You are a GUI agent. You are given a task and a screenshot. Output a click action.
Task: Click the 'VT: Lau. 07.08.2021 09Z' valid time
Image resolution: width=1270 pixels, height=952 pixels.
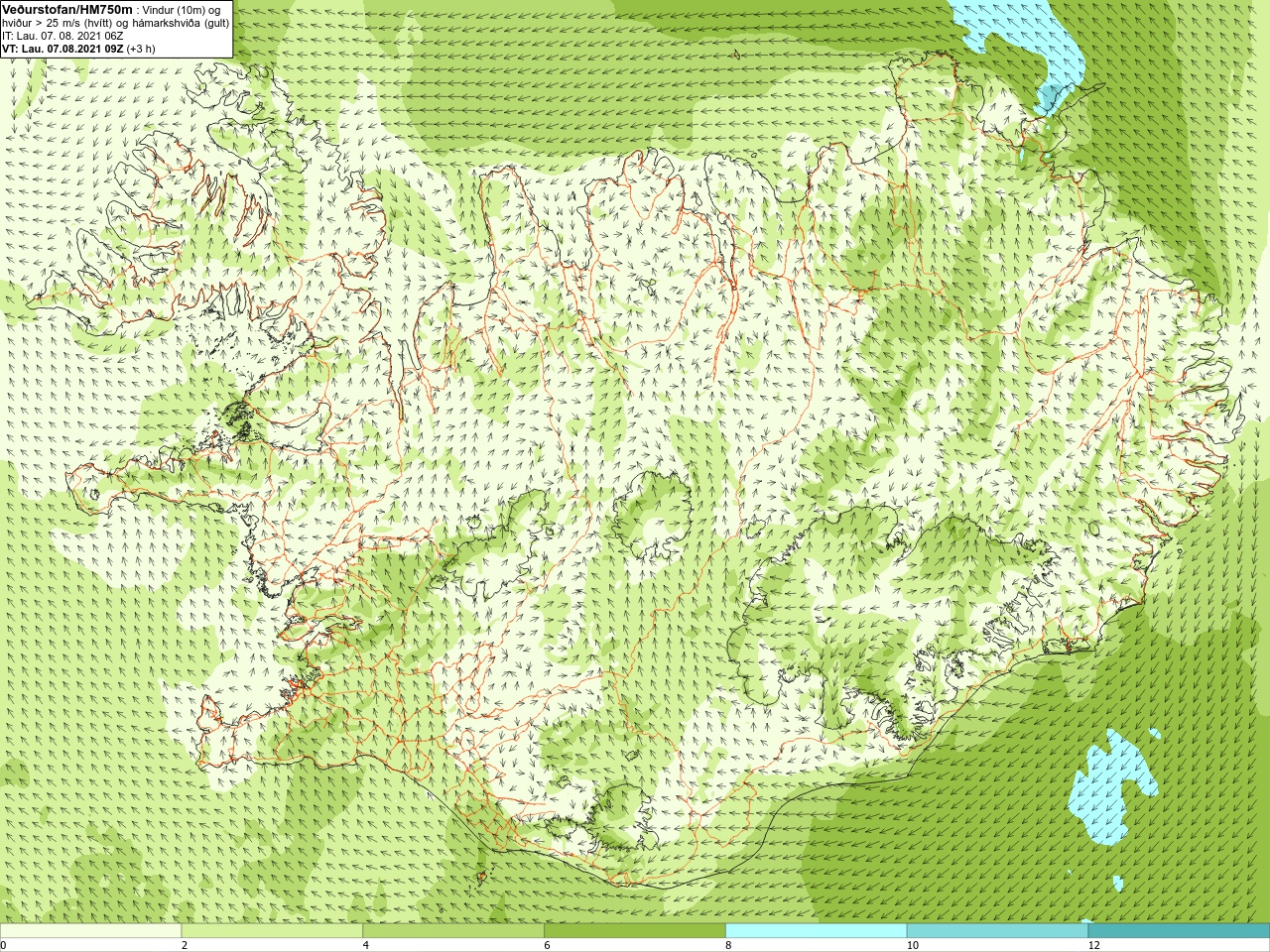click(63, 49)
